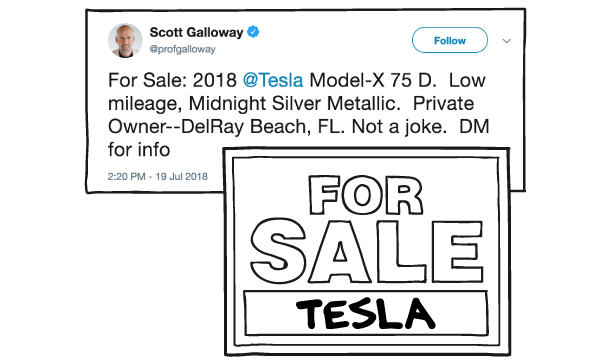The height and width of the screenshot is (364, 612).
Task: Click the words Model-X 75 D
Action: (x=373, y=80)
